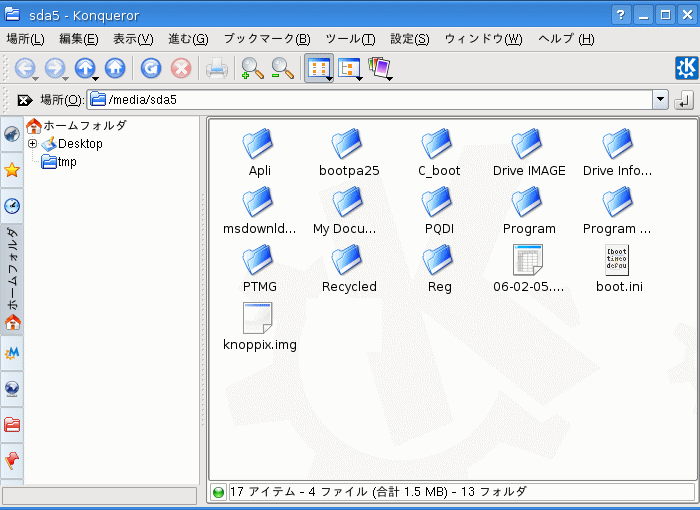Open the ツール(T) menu
The image size is (700, 510).
point(350,39)
